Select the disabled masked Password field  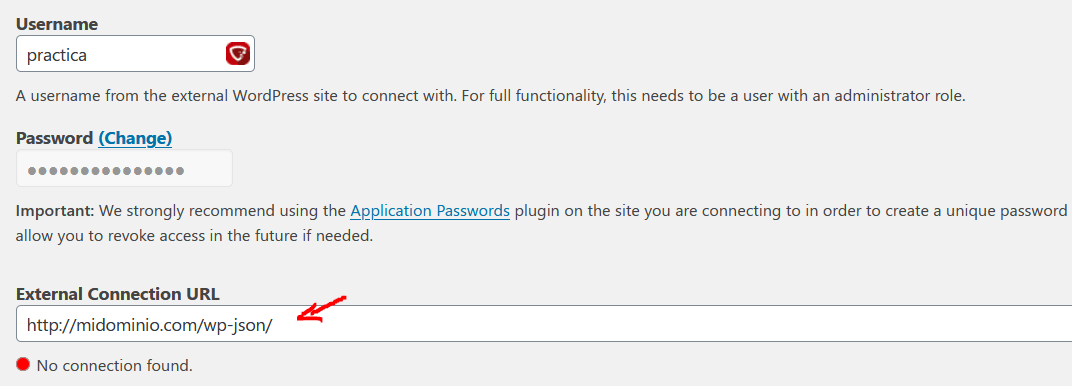124,168
